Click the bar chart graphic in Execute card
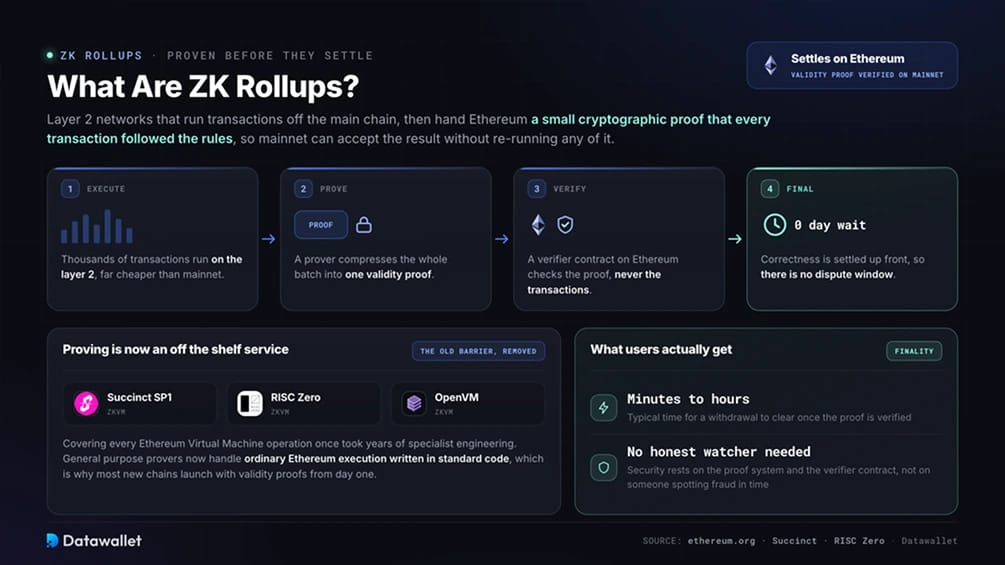Screen dimensions: 1005x565 97,226
